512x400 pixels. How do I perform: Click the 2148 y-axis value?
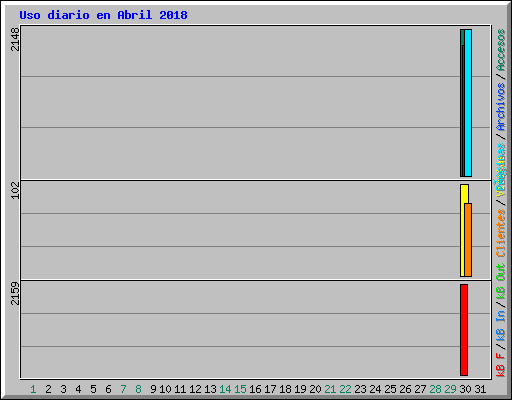click(x=15, y=39)
